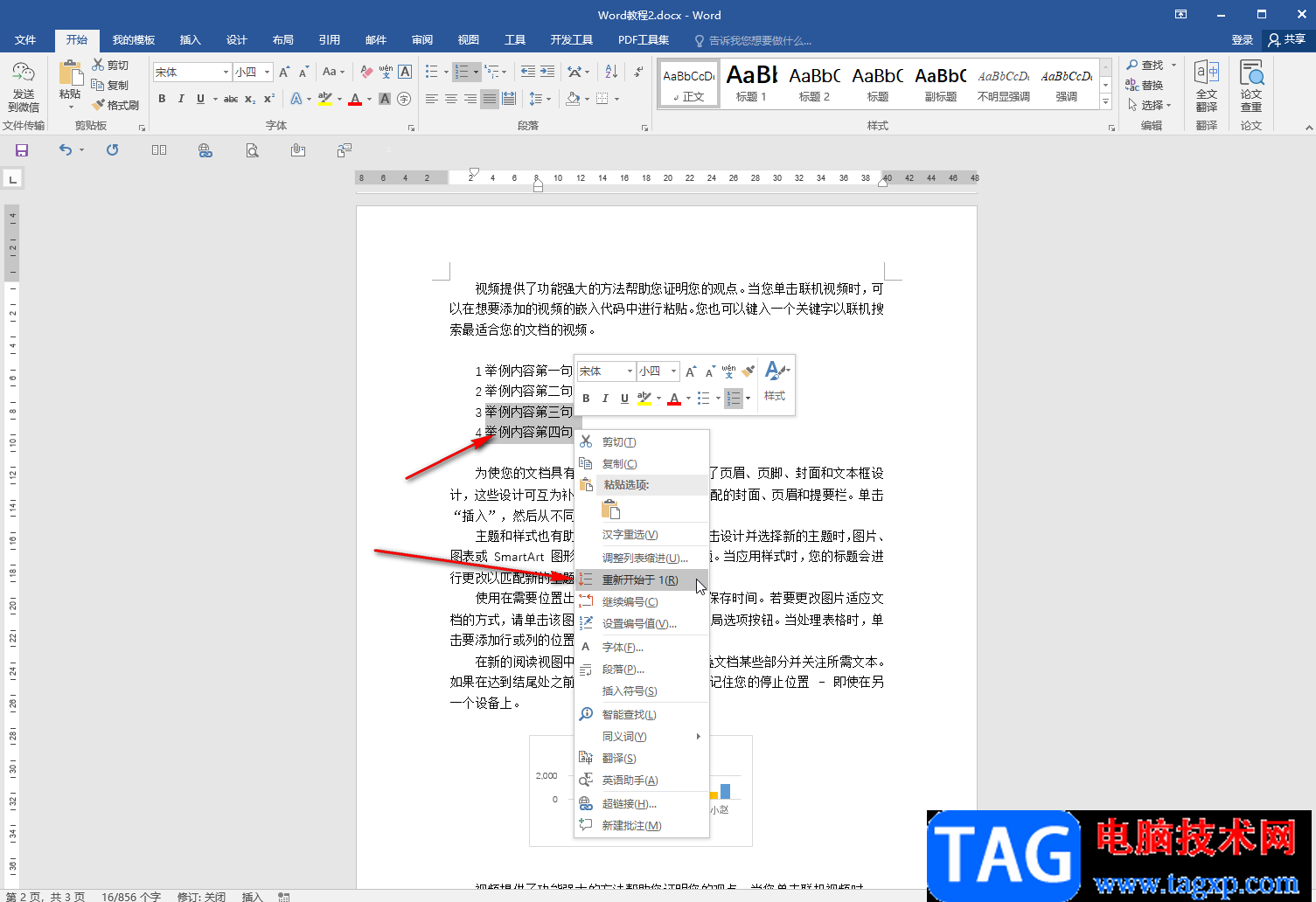
Task: Click the Tell me what you want search box
Action: (x=753, y=40)
